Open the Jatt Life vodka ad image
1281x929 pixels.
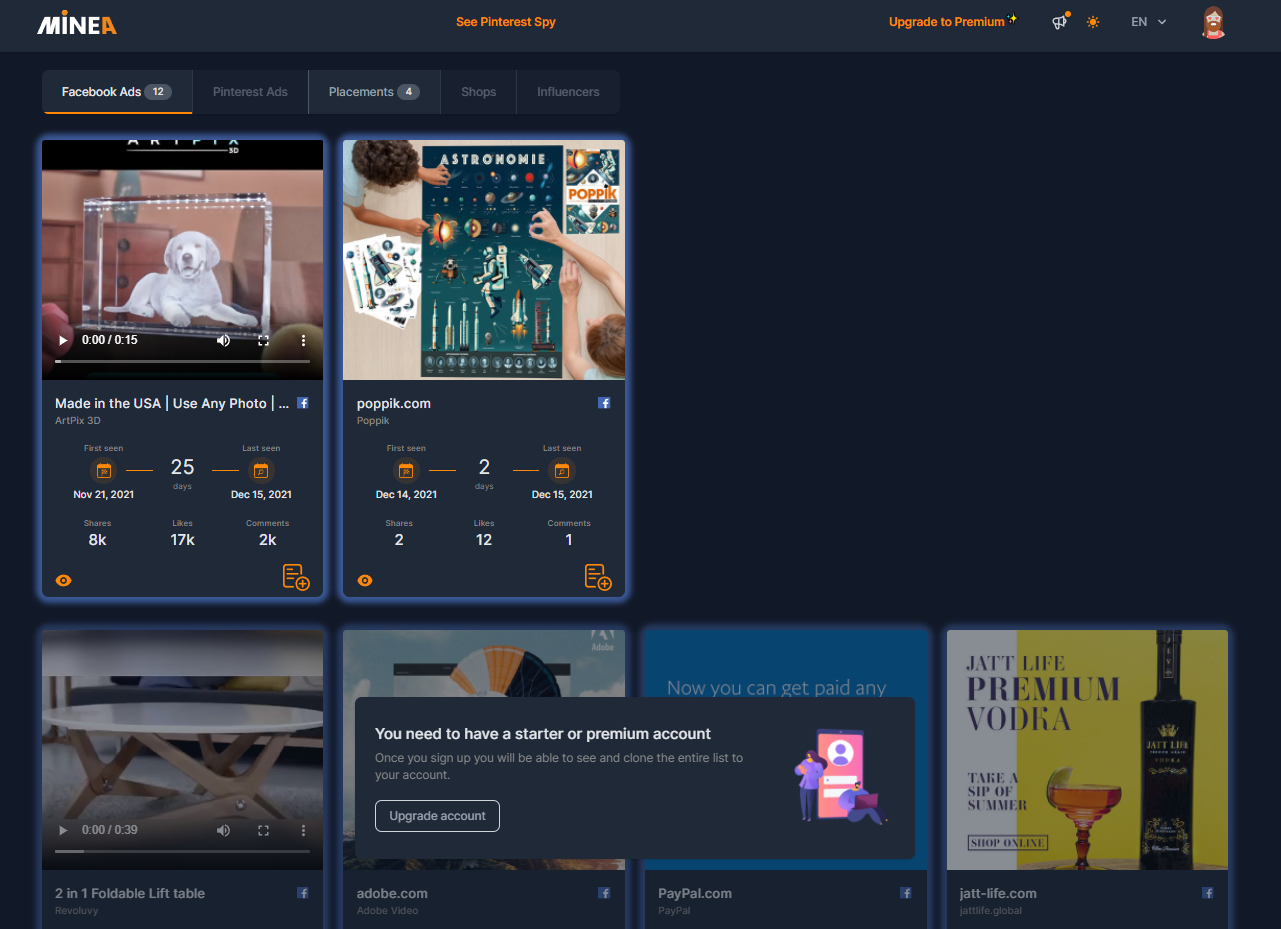point(1087,750)
